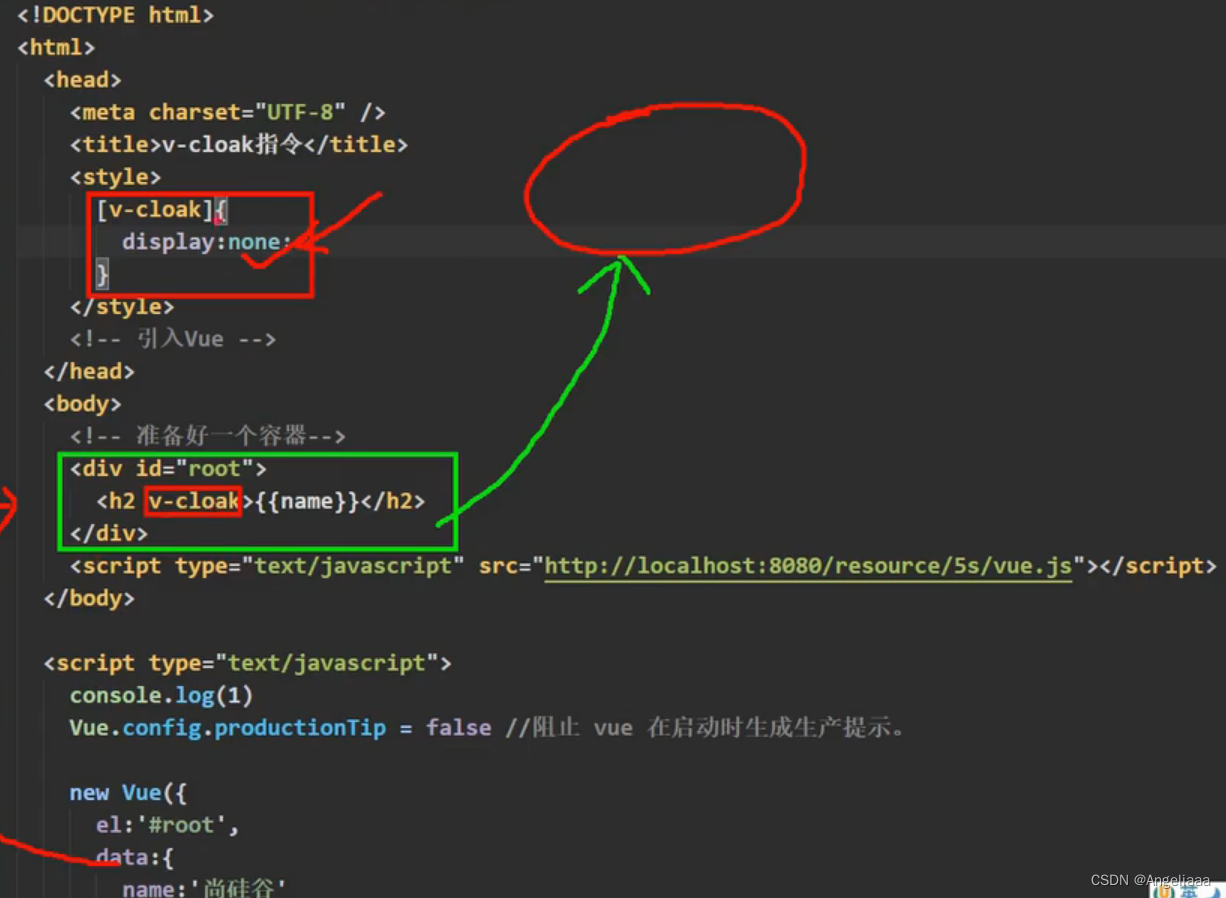1226x898 pixels.
Task: Click the Vue.config.productionTip = false code
Action: click(280, 728)
